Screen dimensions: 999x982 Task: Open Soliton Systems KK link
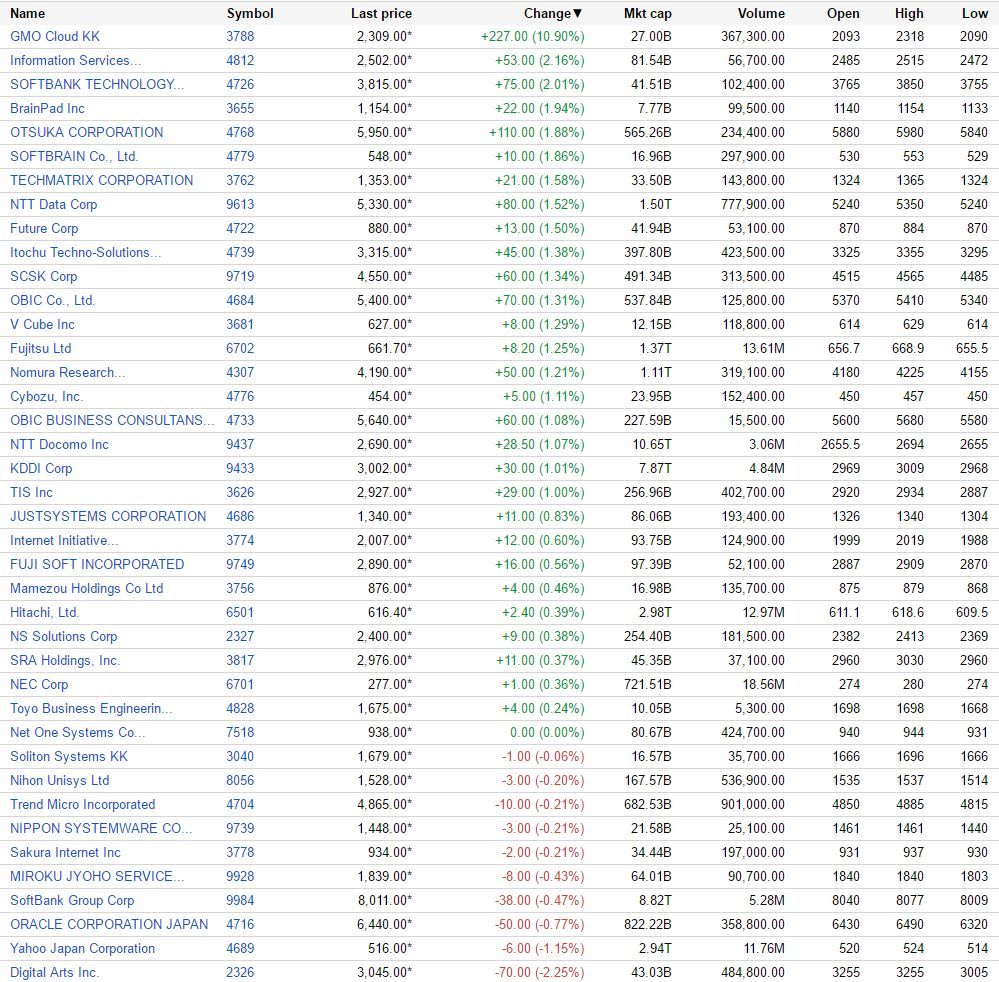coord(69,756)
